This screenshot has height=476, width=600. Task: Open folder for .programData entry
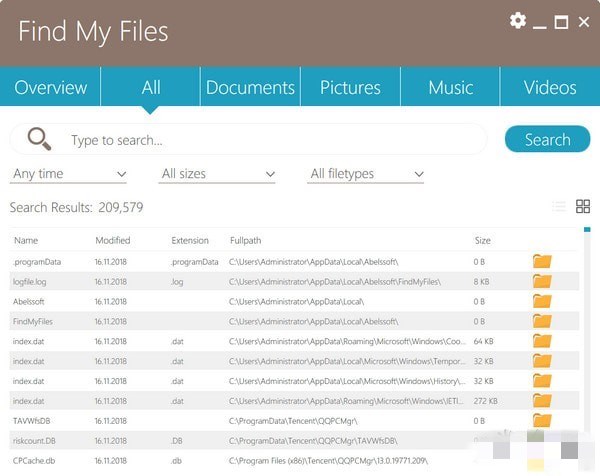click(x=542, y=261)
